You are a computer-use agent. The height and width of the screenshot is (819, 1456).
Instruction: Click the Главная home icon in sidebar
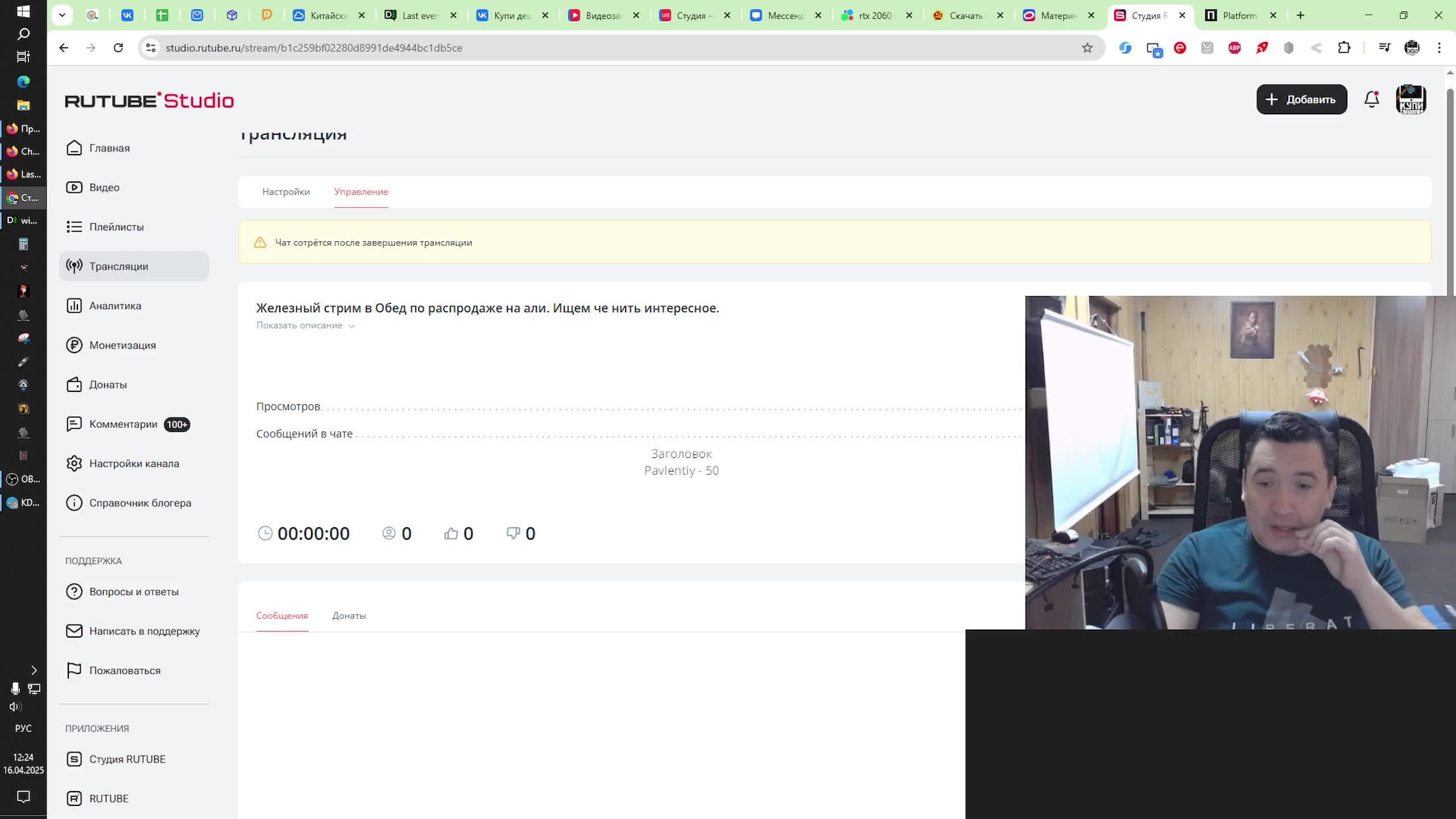click(x=74, y=148)
